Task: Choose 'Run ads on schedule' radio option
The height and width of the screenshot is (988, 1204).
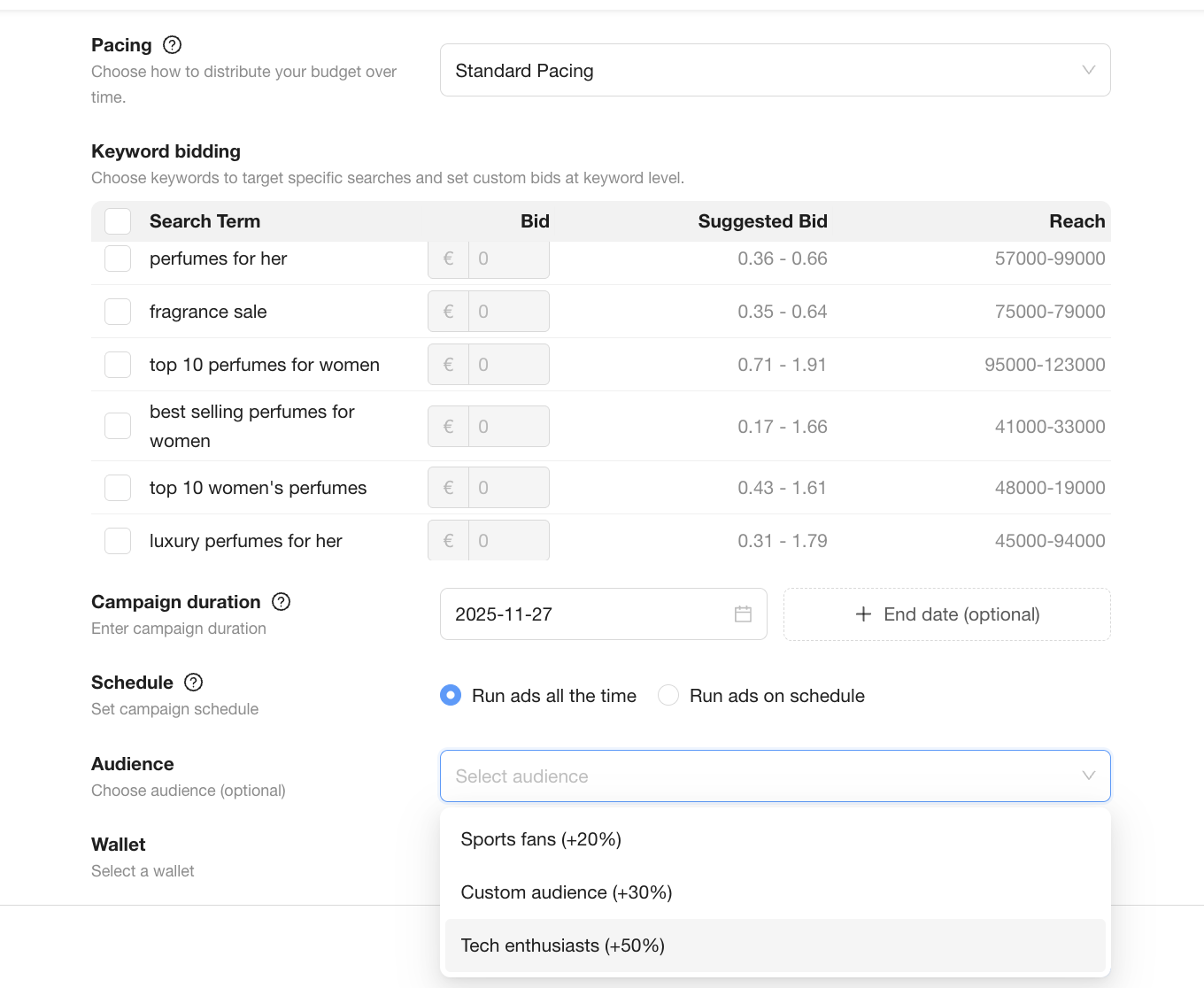Action: [668, 696]
